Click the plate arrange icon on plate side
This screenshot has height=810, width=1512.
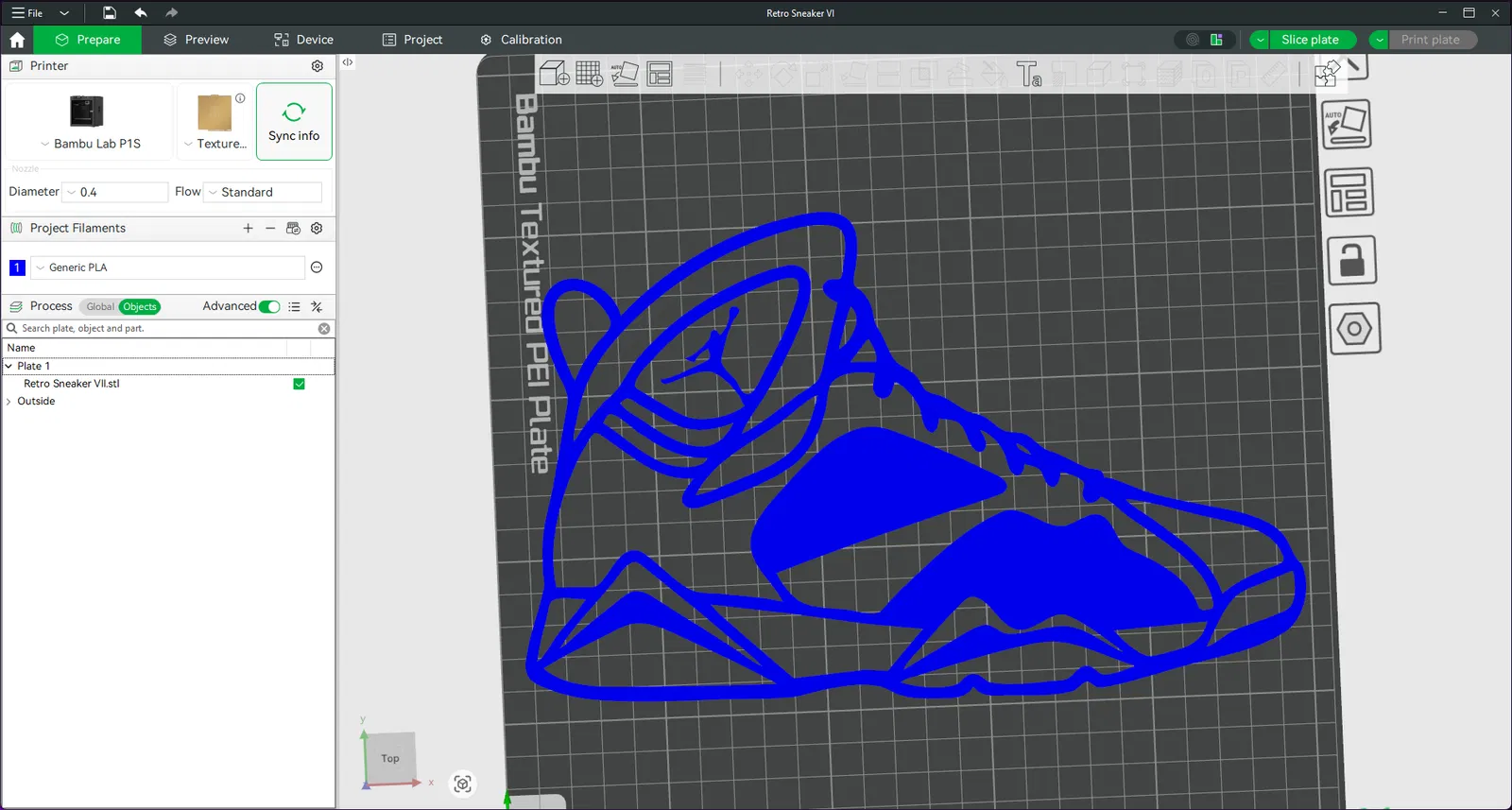(x=1349, y=193)
